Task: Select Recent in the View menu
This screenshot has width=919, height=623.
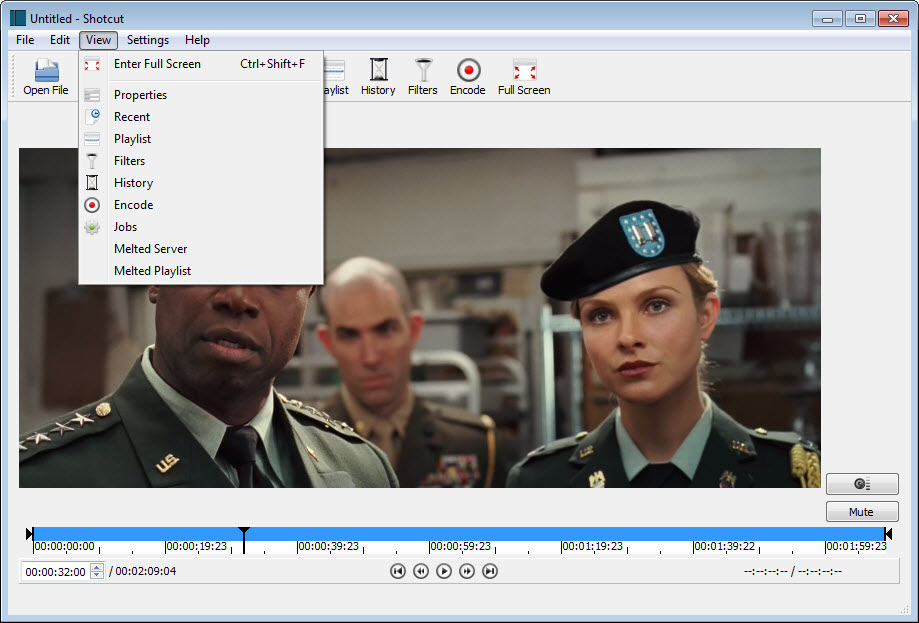Action: click(x=201, y=117)
